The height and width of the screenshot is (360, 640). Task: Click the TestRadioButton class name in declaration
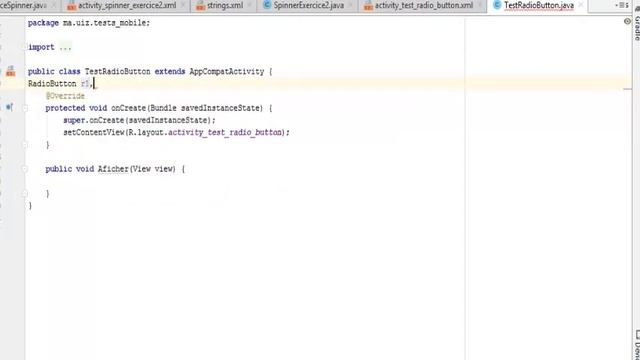(x=118, y=71)
